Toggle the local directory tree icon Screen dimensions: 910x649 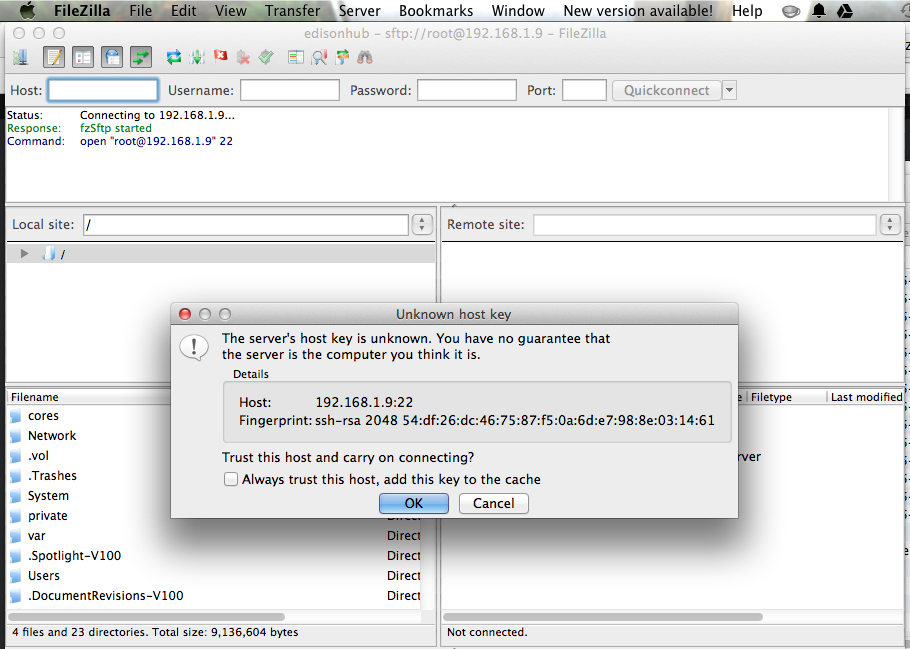[83, 57]
